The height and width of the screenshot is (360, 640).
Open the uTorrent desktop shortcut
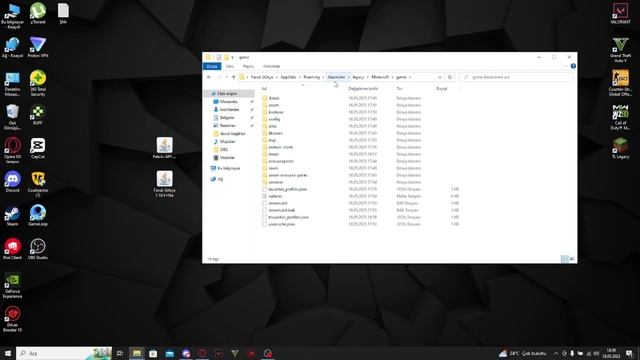pyautogui.click(x=38, y=13)
